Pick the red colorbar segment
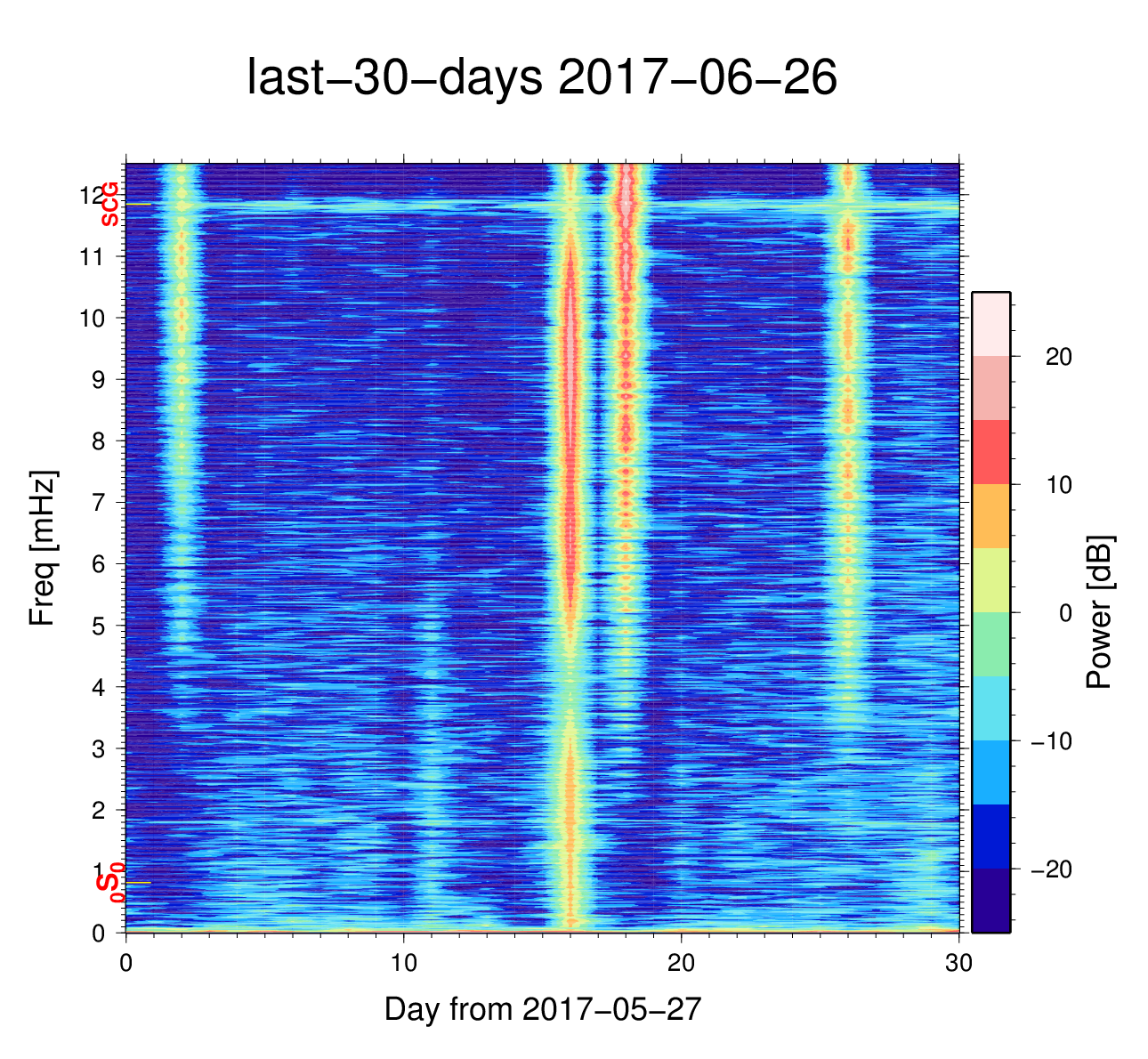The image size is (1148, 1059). (990, 452)
